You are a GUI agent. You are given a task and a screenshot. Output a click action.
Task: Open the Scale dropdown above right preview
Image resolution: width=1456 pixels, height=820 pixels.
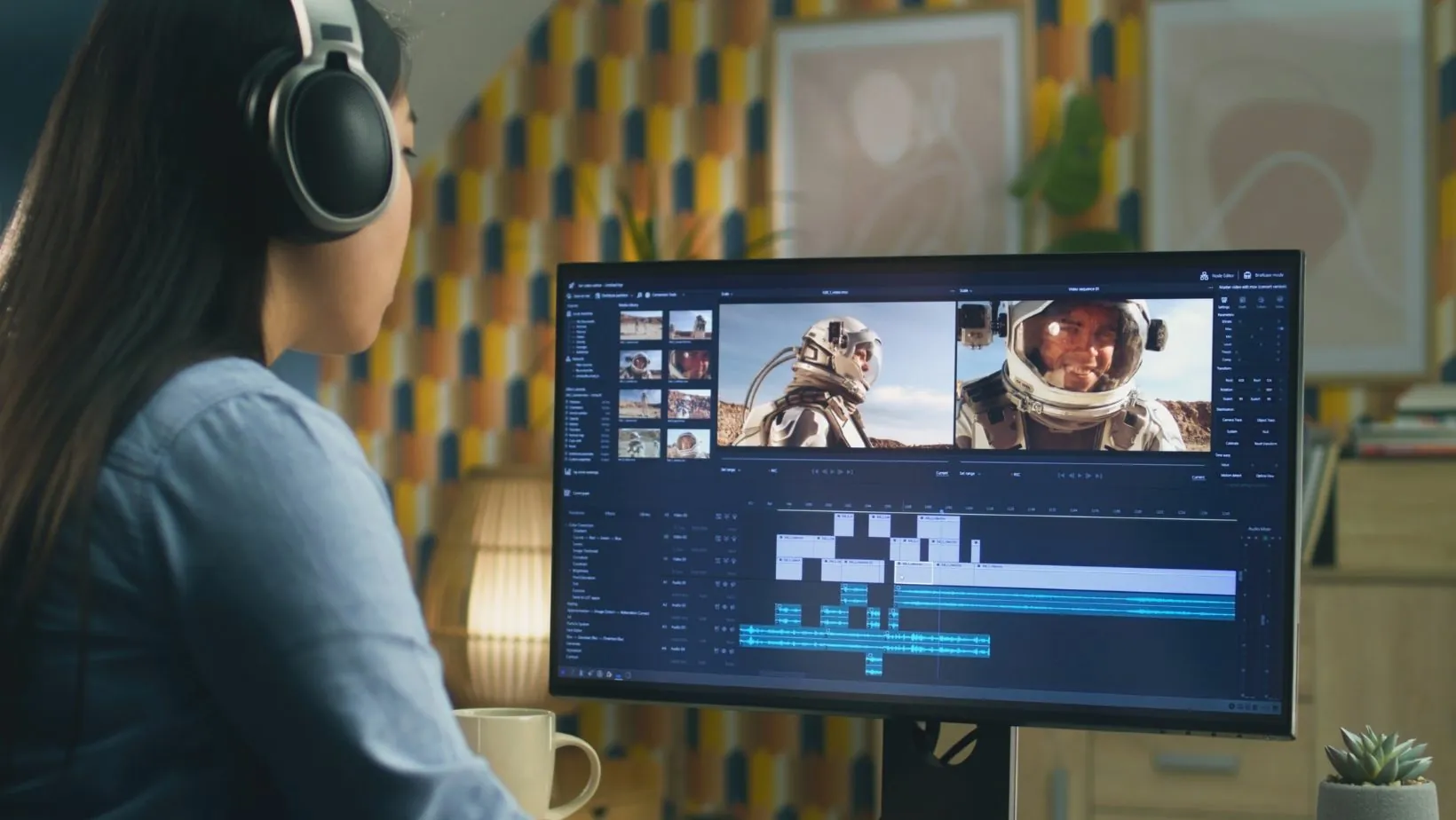pos(966,290)
